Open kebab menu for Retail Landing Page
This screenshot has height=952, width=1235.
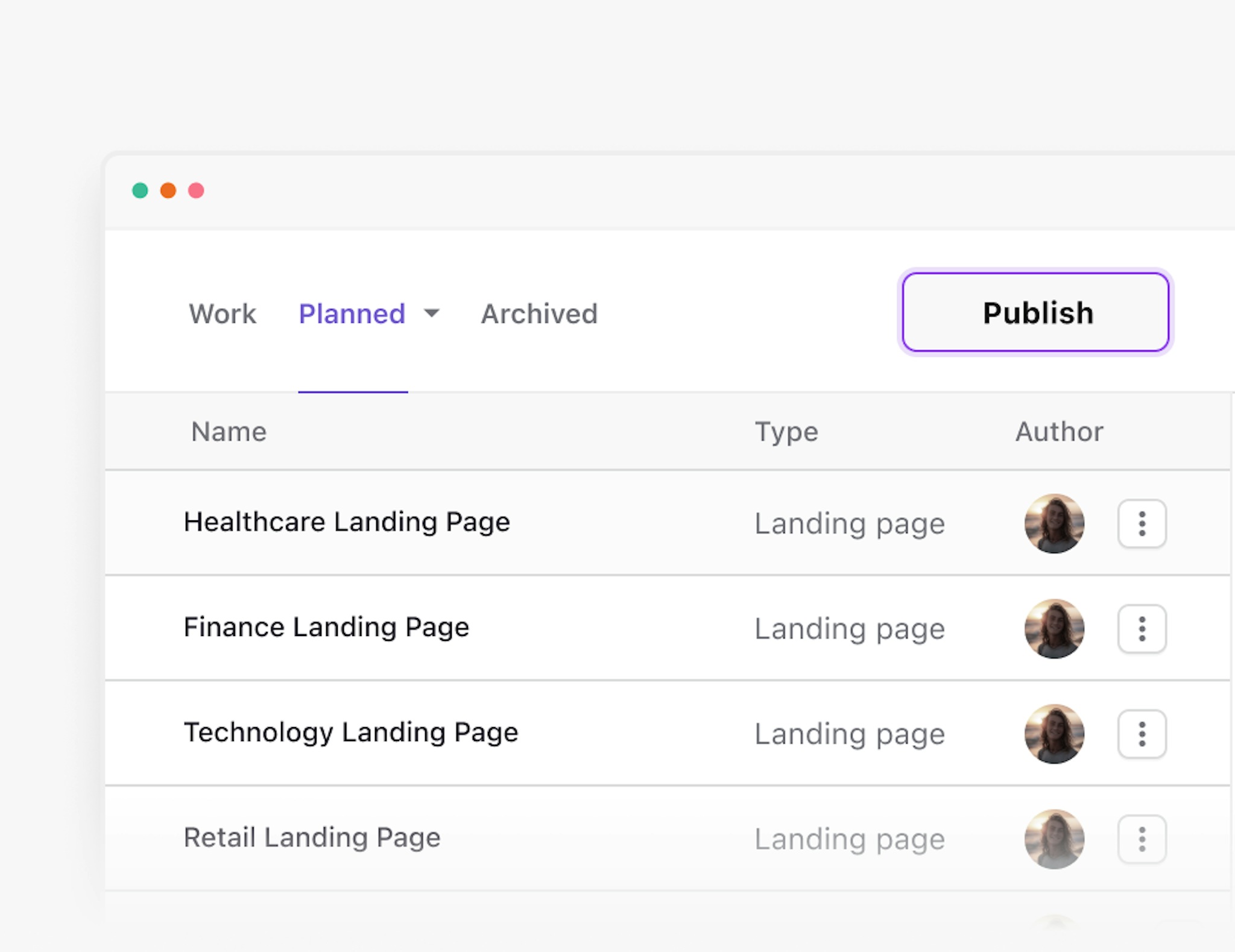pyautogui.click(x=1142, y=839)
